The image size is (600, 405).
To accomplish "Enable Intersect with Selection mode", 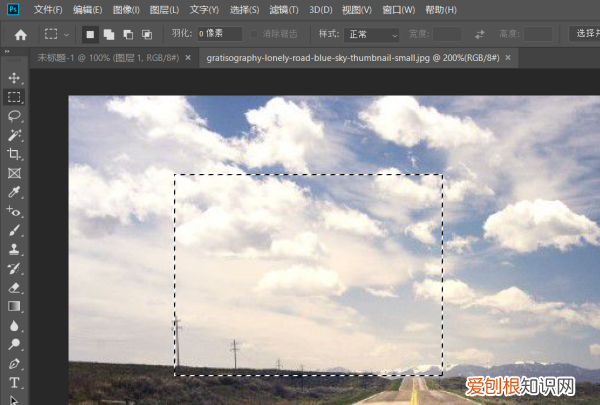I will [146, 34].
